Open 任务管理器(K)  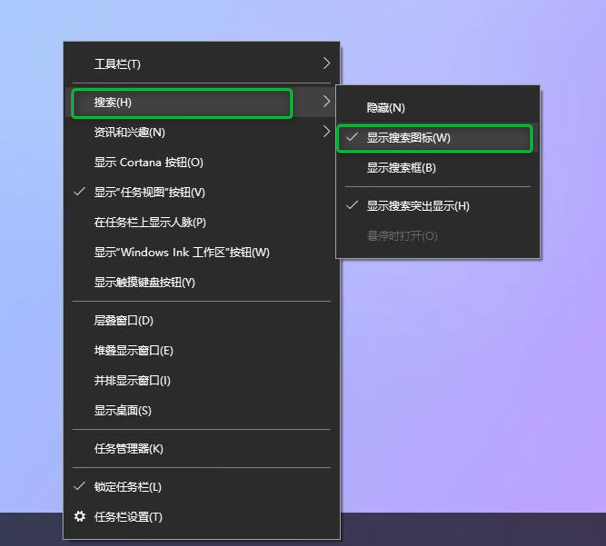[x=201, y=449]
